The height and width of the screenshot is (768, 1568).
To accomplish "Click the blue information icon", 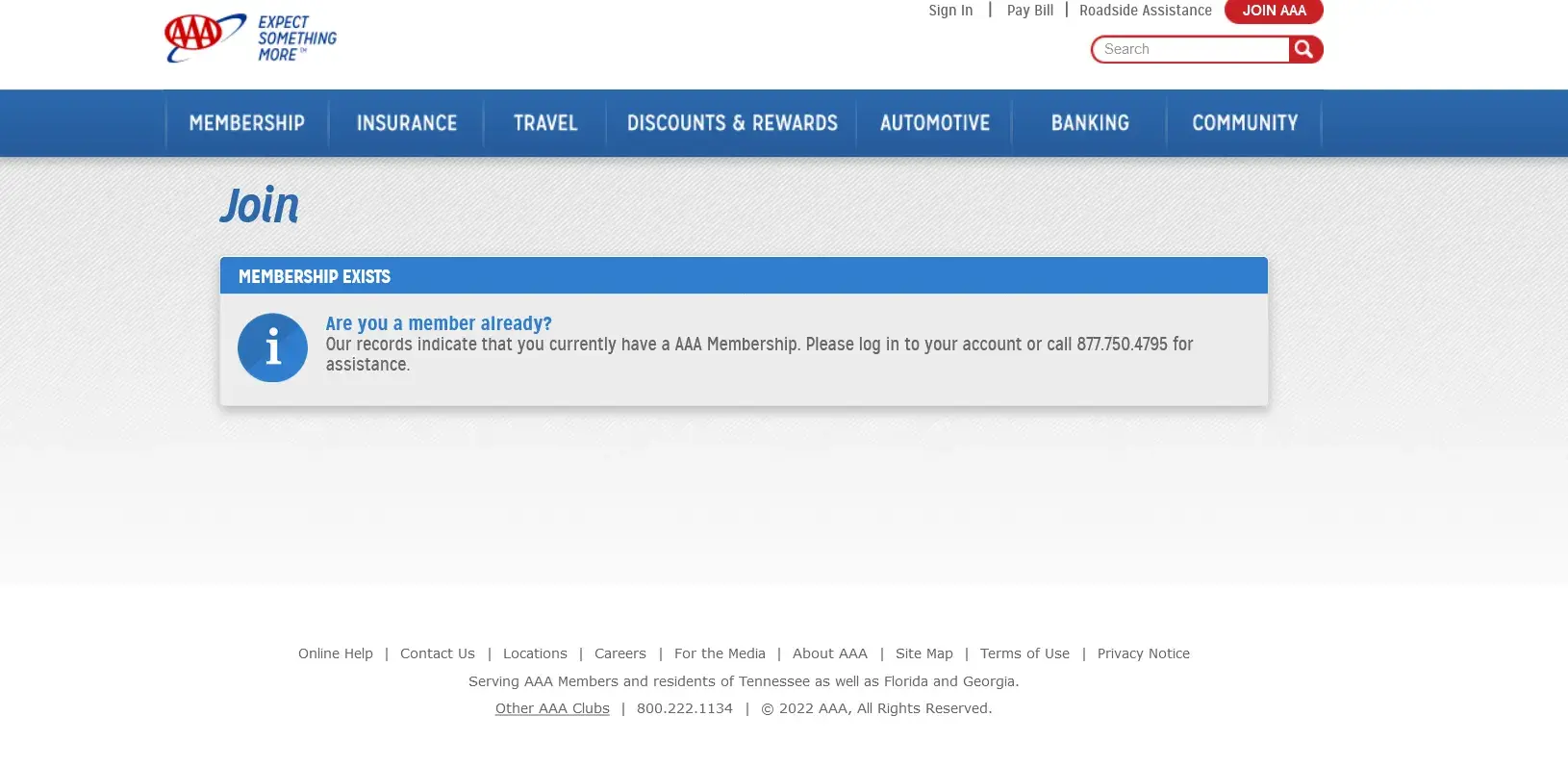I will pos(272,347).
